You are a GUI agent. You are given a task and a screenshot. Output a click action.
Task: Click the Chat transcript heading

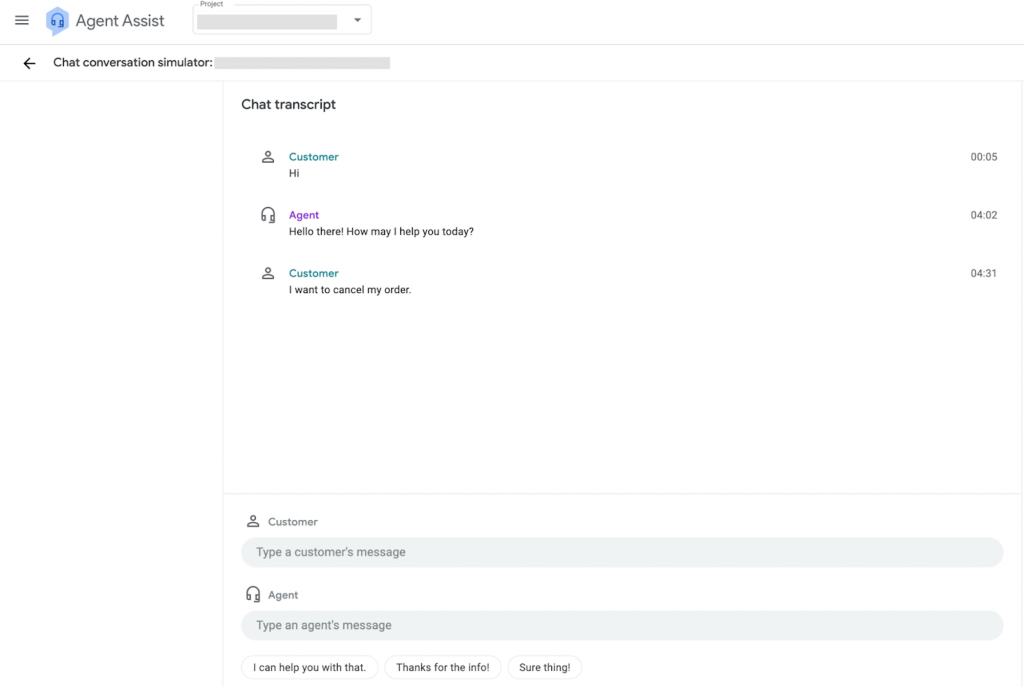[x=288, y=104]
